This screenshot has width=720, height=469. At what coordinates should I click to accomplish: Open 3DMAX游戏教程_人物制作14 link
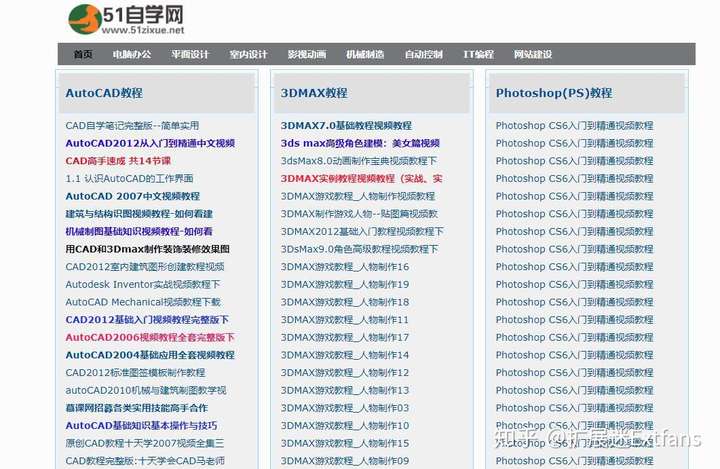point(345,355)
